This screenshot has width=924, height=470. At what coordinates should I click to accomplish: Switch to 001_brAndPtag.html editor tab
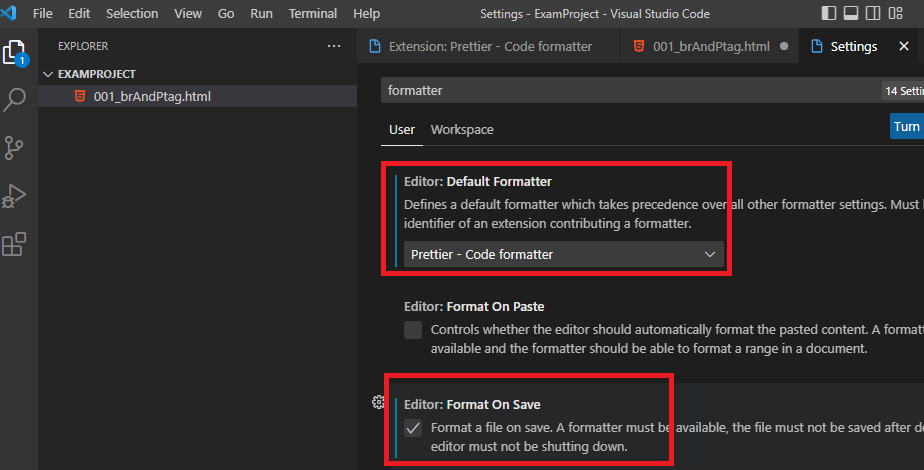[710, 46]
